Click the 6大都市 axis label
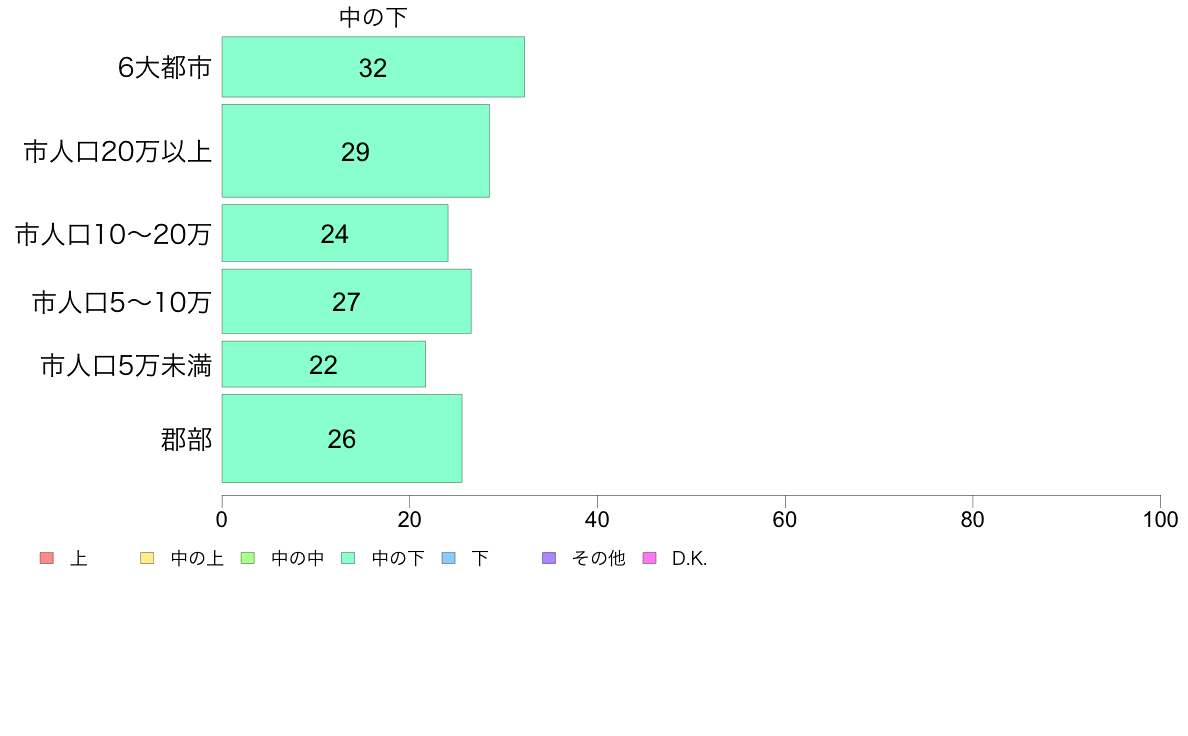Viewport: 1188px width, 736px height. click(164, 67)
